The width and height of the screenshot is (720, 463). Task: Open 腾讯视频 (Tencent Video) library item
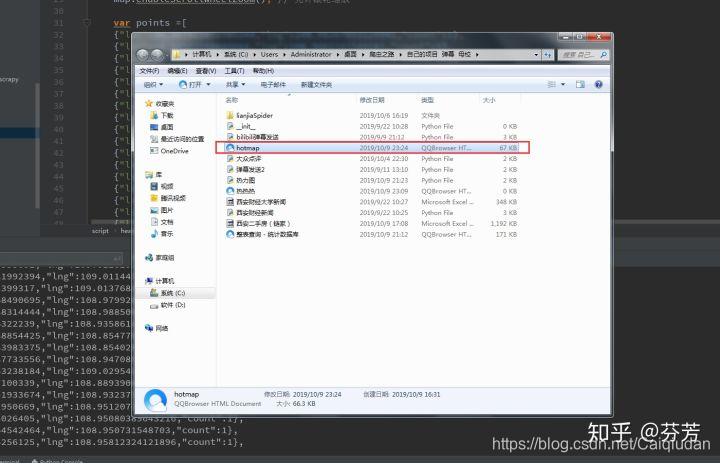pyautogui.click(x=168, y=198)
